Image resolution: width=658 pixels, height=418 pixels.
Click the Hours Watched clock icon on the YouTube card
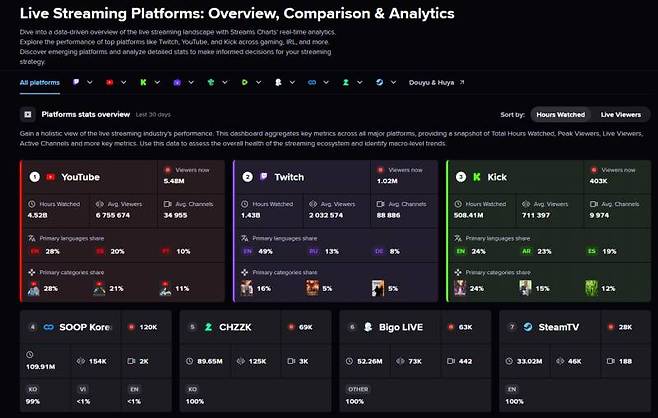31,204
